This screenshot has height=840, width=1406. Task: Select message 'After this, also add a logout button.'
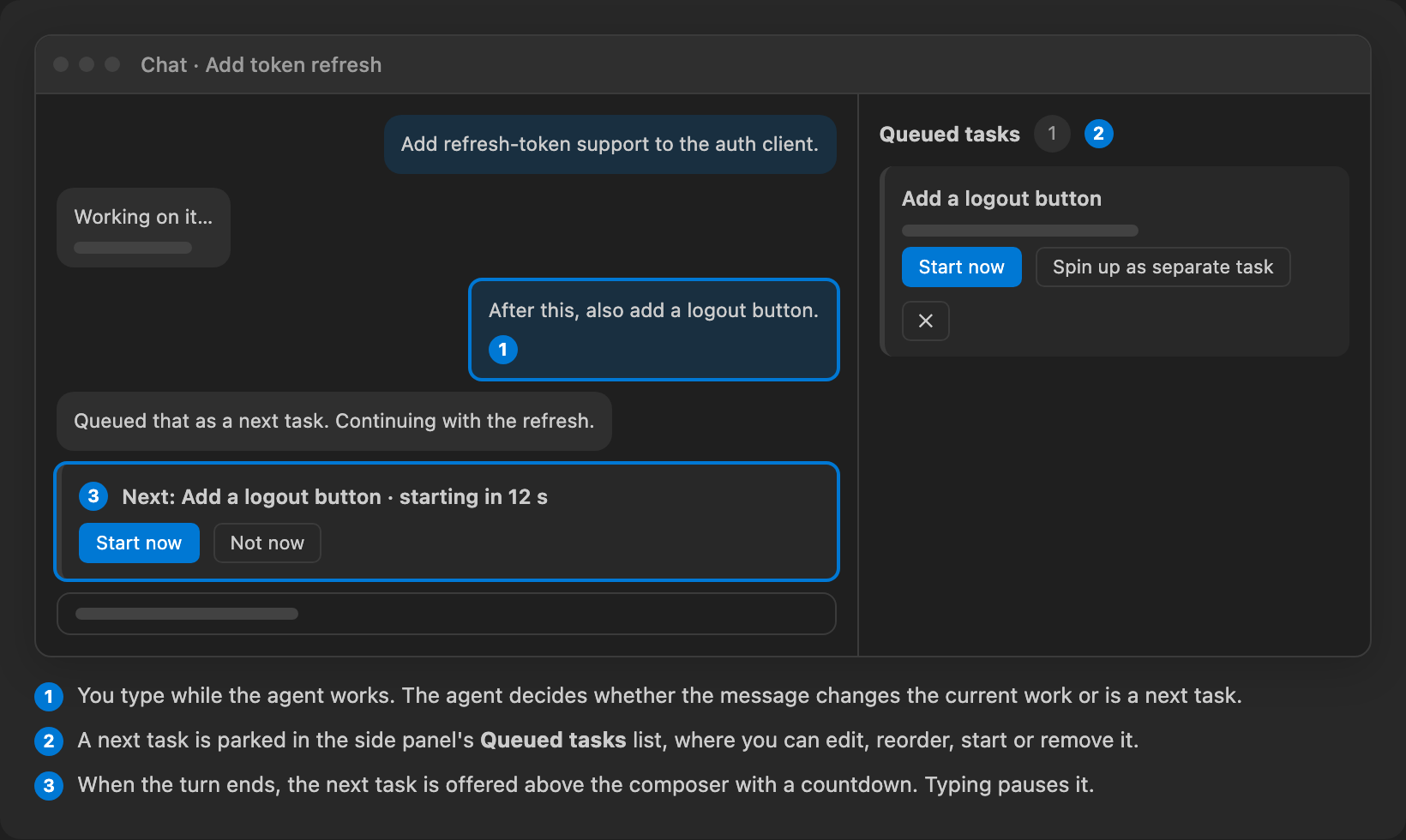click(653, 329)
